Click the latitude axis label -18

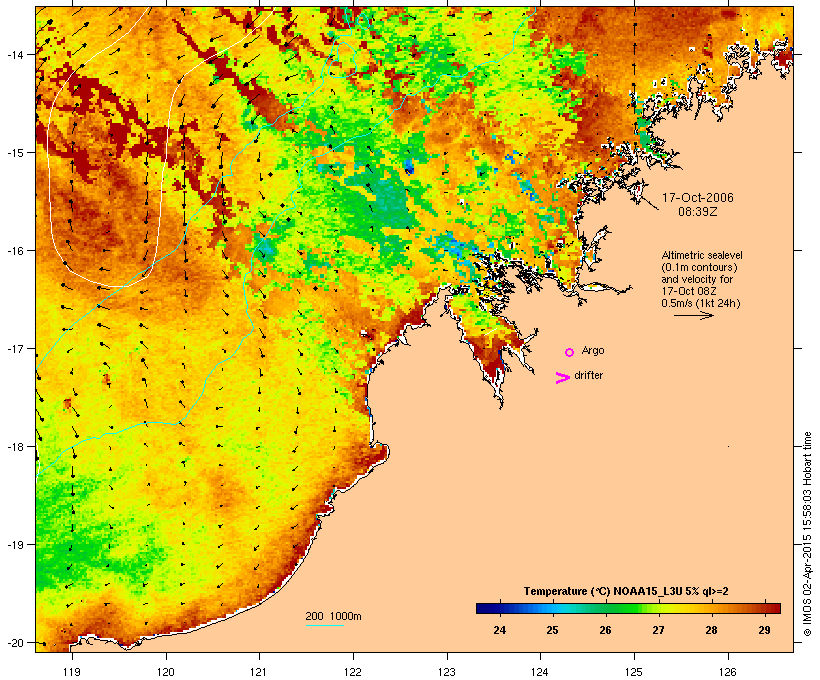point(14,446)
